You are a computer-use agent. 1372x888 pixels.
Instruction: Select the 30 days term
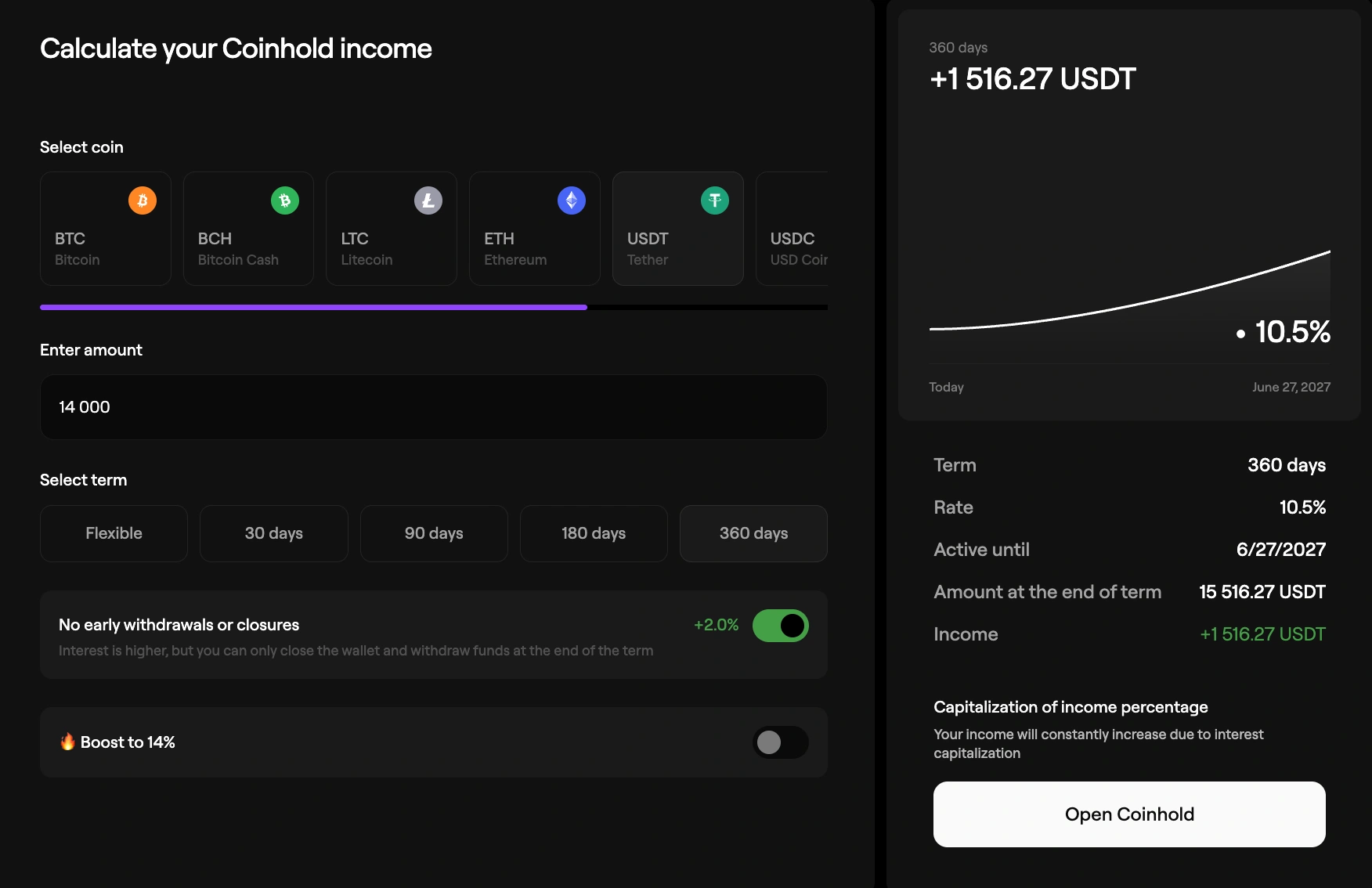click(274, 533)
